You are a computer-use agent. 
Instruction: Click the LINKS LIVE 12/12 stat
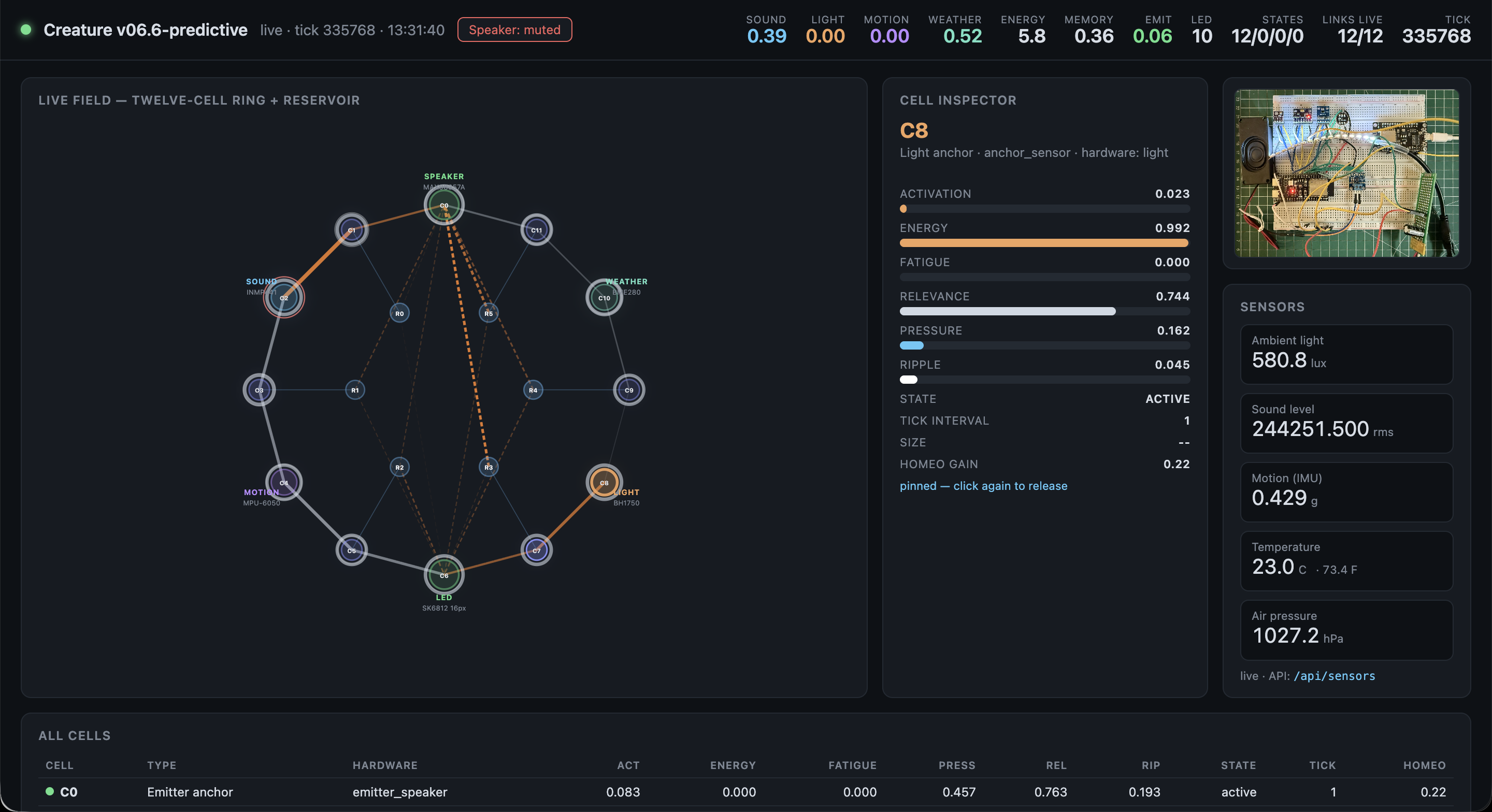pyautogui.click(x=1353, y=30)
